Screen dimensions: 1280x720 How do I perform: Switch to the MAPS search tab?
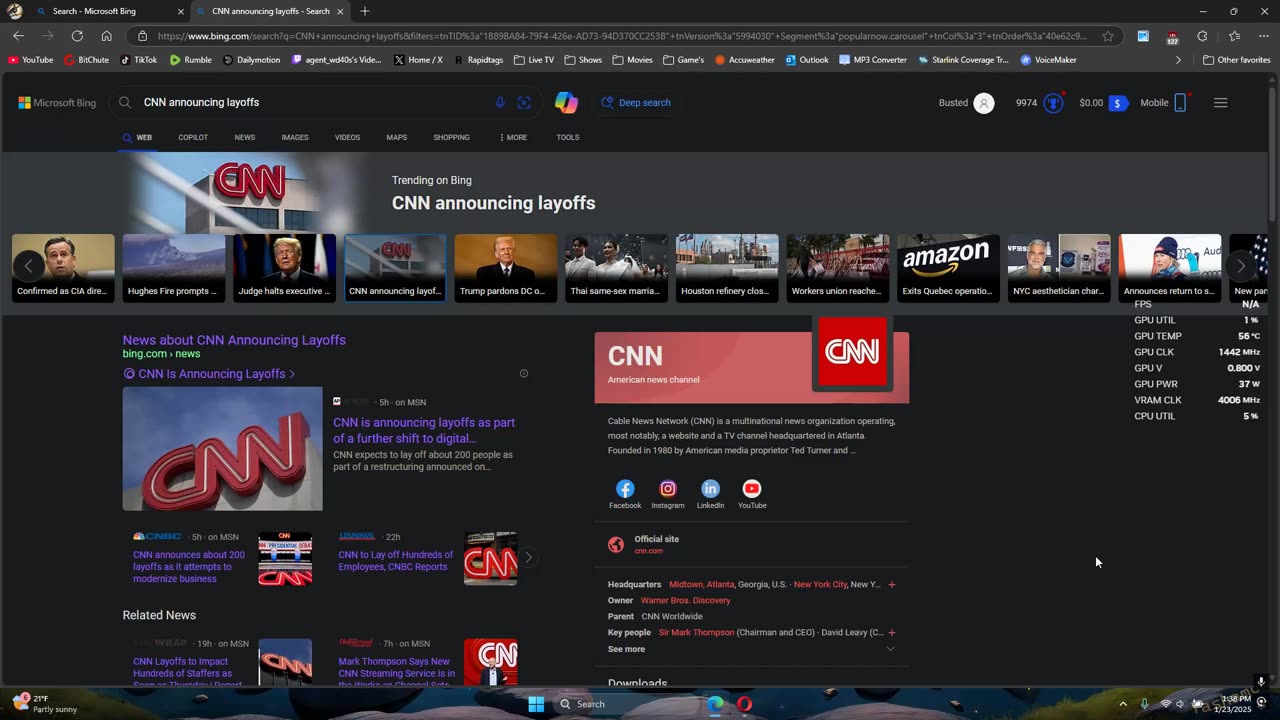click(x=397, y=137)
